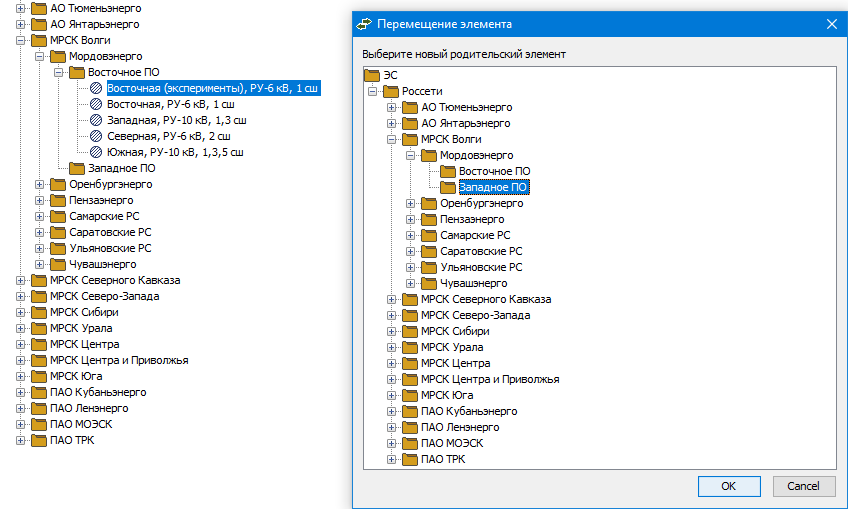
Task: Select Восточное ПО folder in the dialog
Action: click(494, 171)
